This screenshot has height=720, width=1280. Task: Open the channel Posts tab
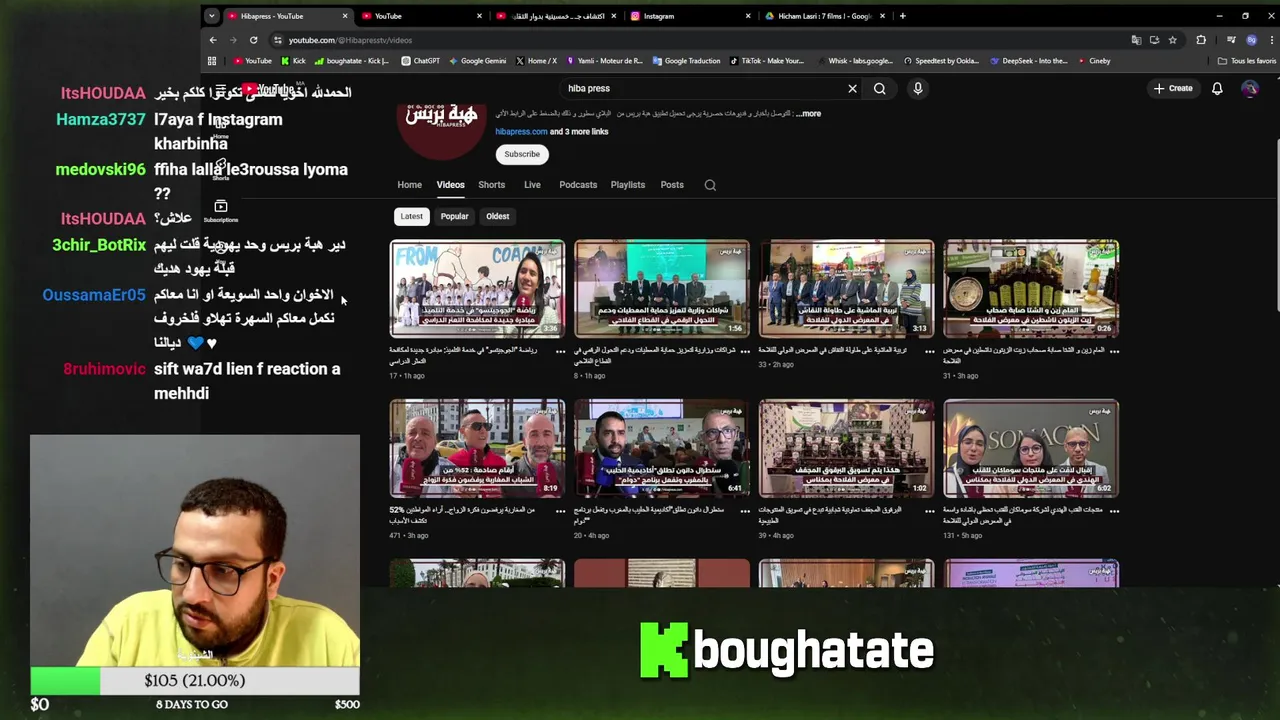tap(672, 185)
